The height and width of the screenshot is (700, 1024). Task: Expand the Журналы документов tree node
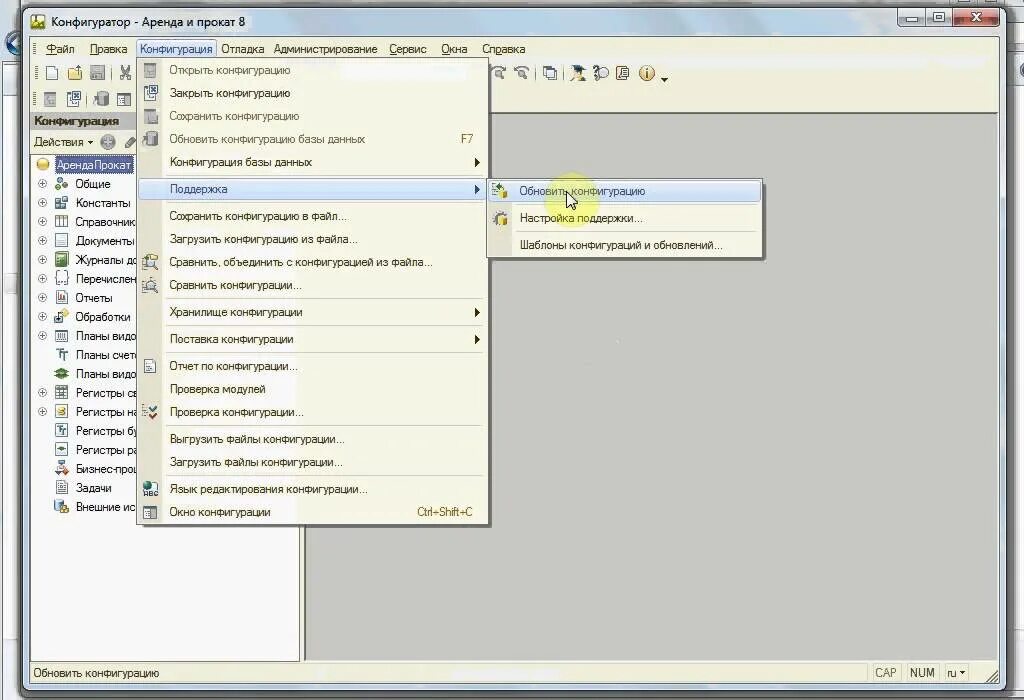point(42,259)
